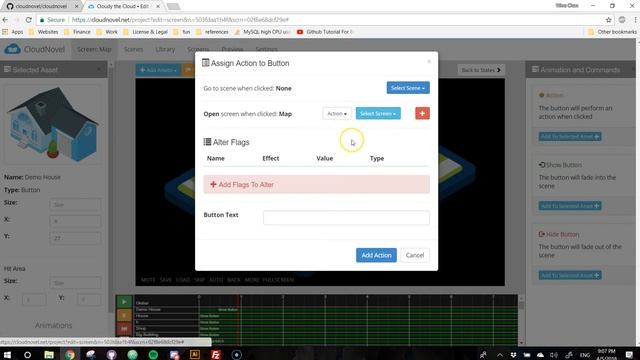640x360 pixels.
Task: Open Cortana search circle in taskbar
Action: coord(27,354)
